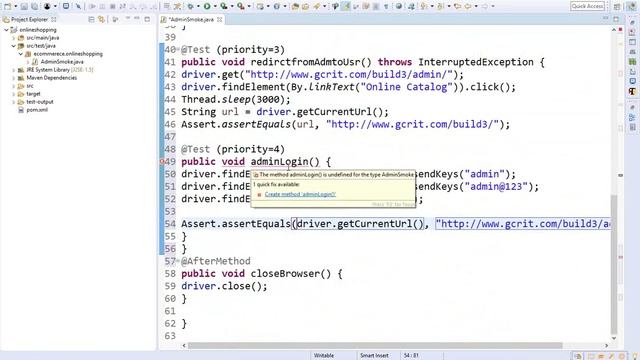Select the Project Explorer tab

(x=29, y=19)
